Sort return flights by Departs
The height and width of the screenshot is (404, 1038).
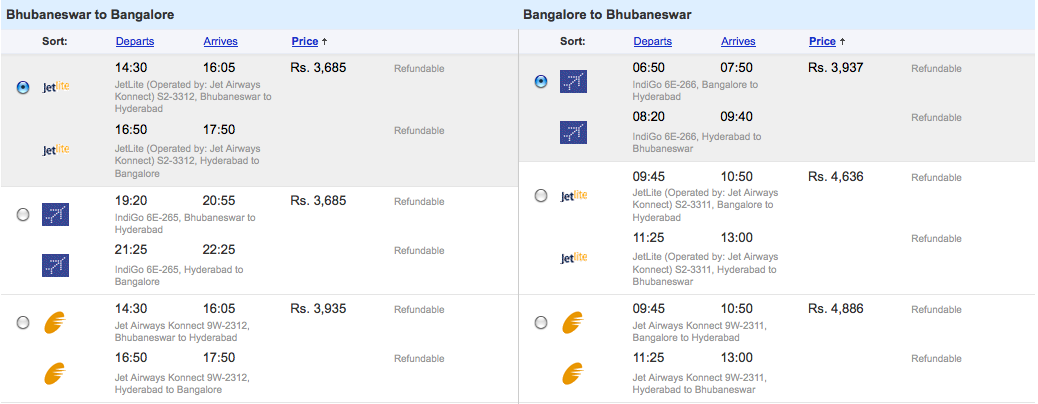click(x=653, y=41)
